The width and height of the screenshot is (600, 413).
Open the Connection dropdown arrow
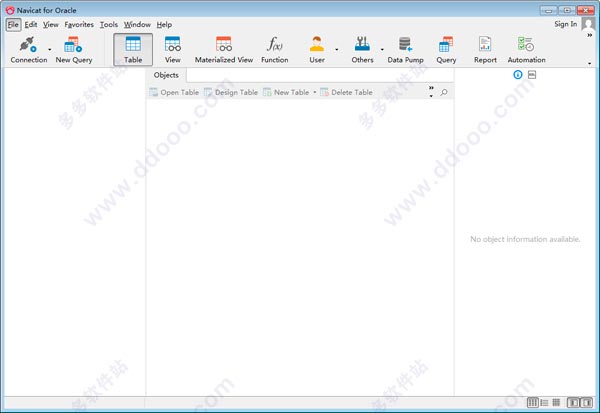coord(50,50)
